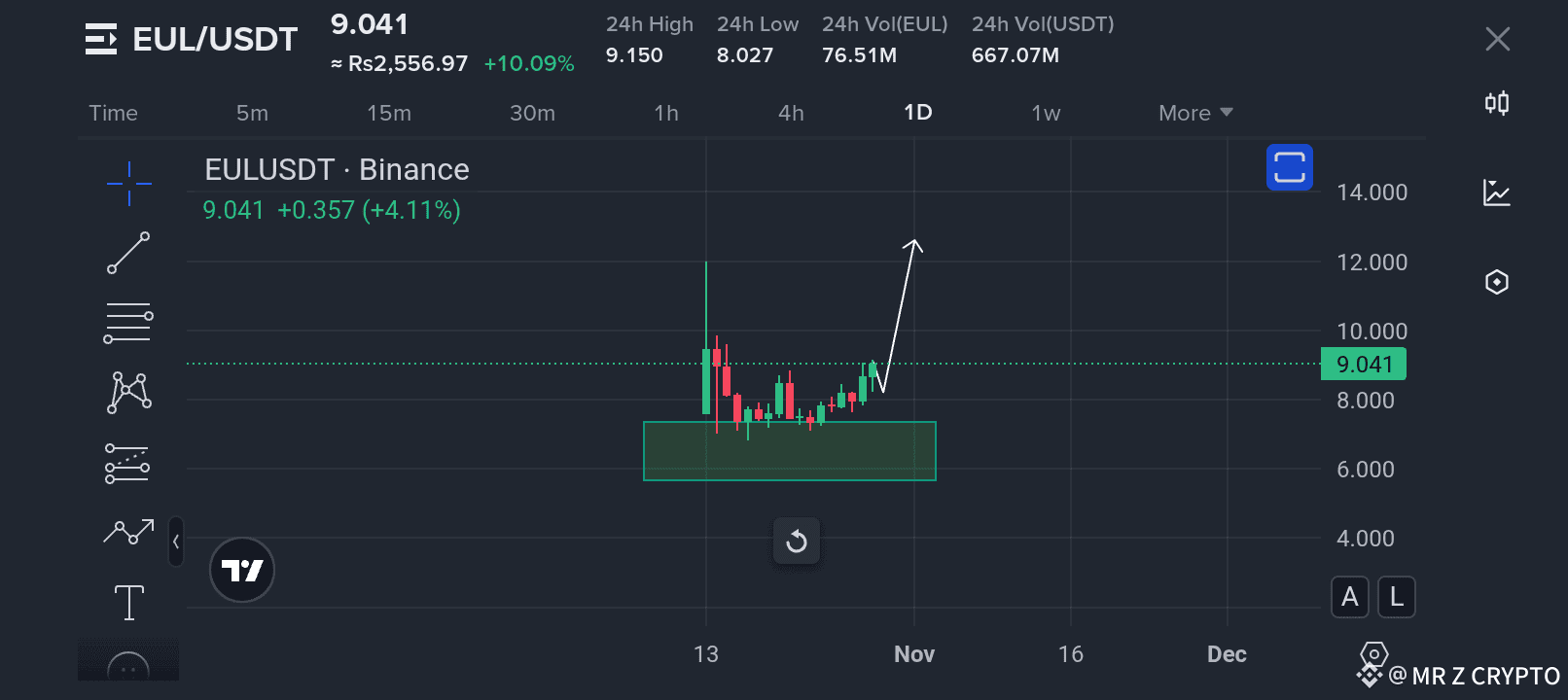Select the Text annotation tool

pyautogui.click(x=128, y=602)
